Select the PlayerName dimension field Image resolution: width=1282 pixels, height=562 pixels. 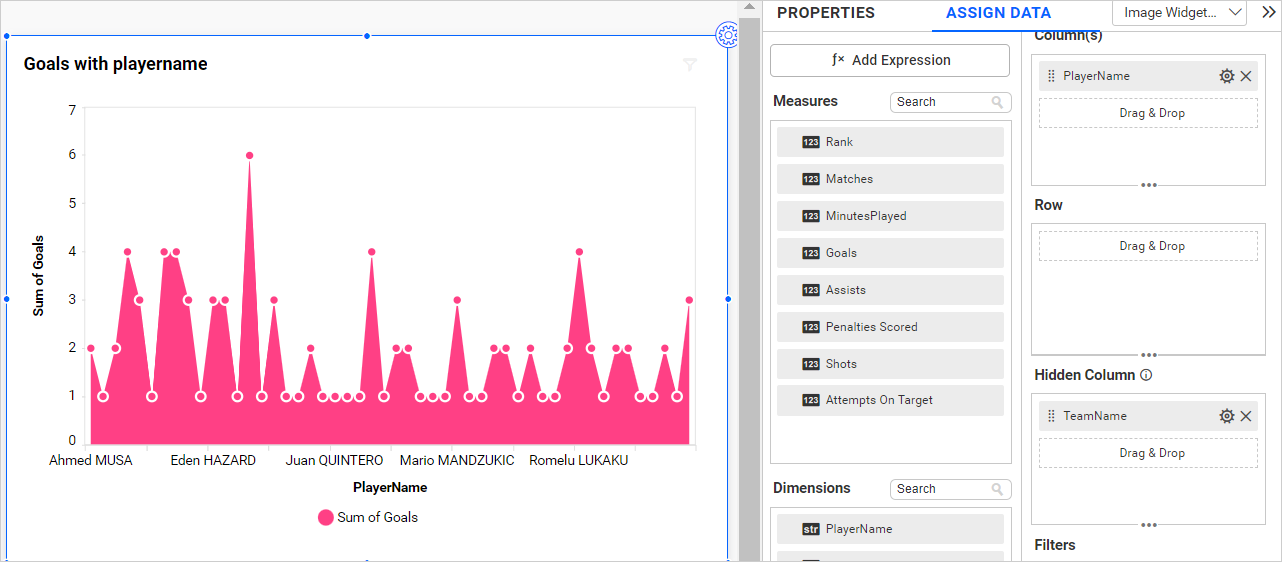point(890,529)
